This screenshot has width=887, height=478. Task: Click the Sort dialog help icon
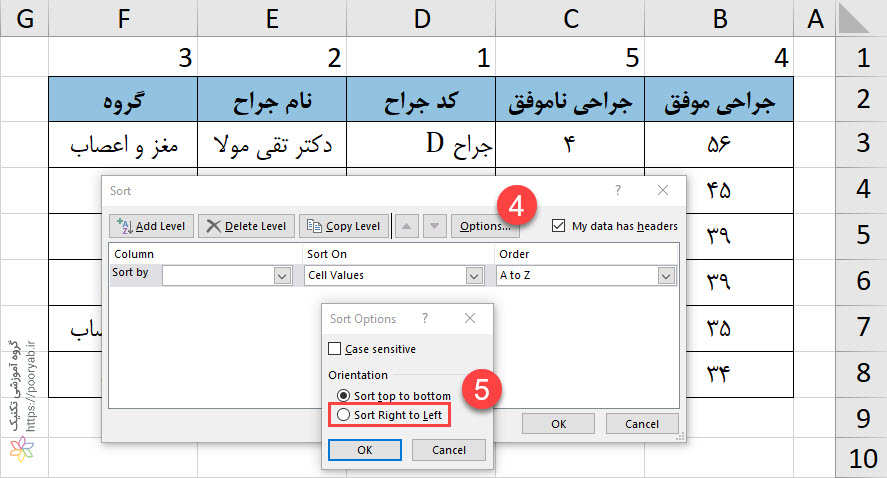pyautogui.click(x=618, y=191)
